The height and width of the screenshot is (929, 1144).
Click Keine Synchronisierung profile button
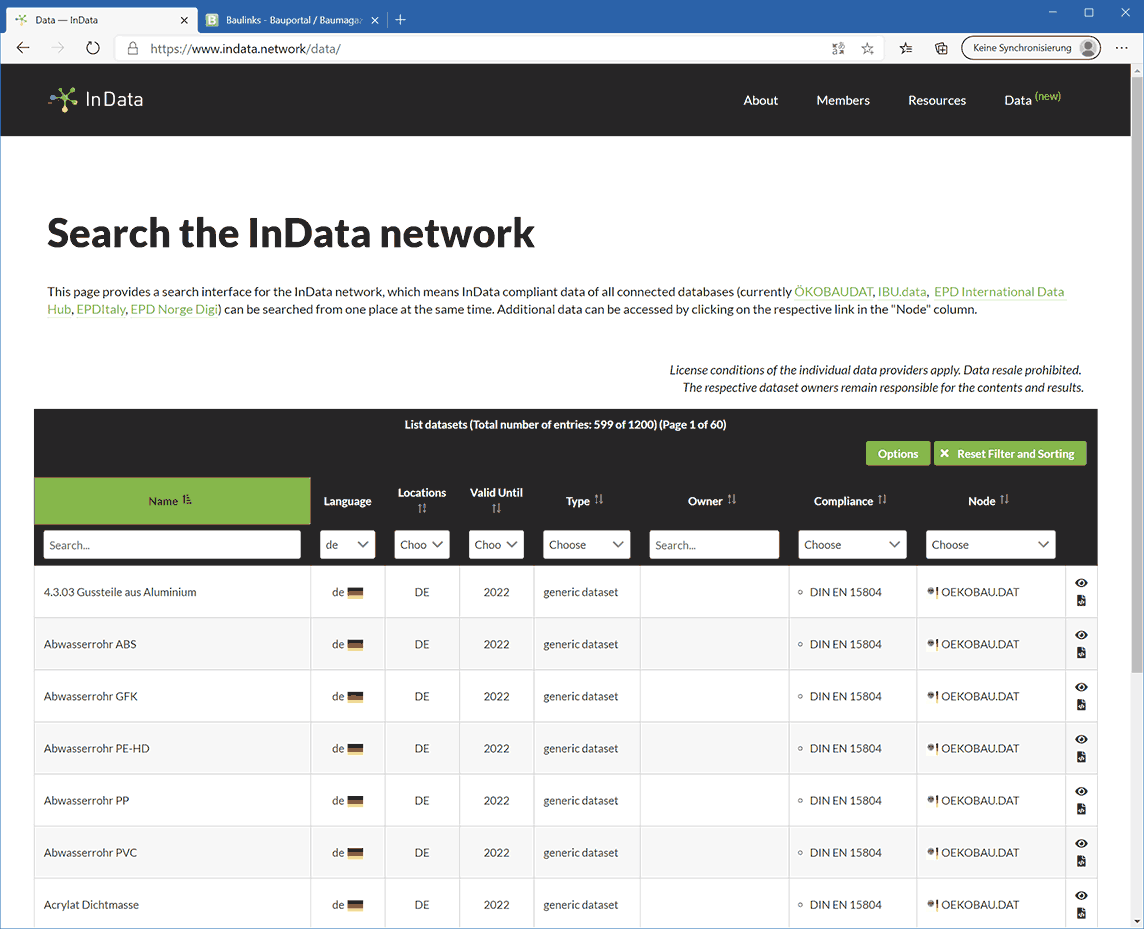tap(1031, 48)
